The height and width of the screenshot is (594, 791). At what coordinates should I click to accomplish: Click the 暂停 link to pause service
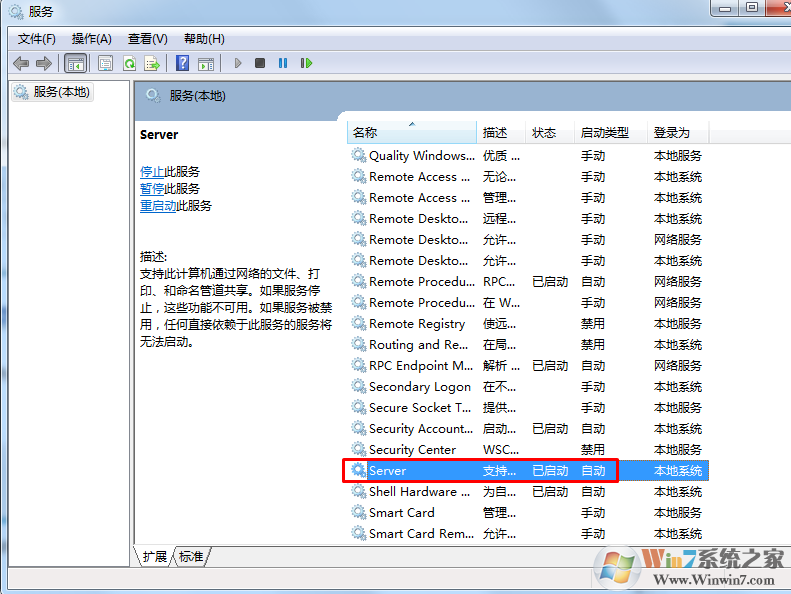click(152, 189)
